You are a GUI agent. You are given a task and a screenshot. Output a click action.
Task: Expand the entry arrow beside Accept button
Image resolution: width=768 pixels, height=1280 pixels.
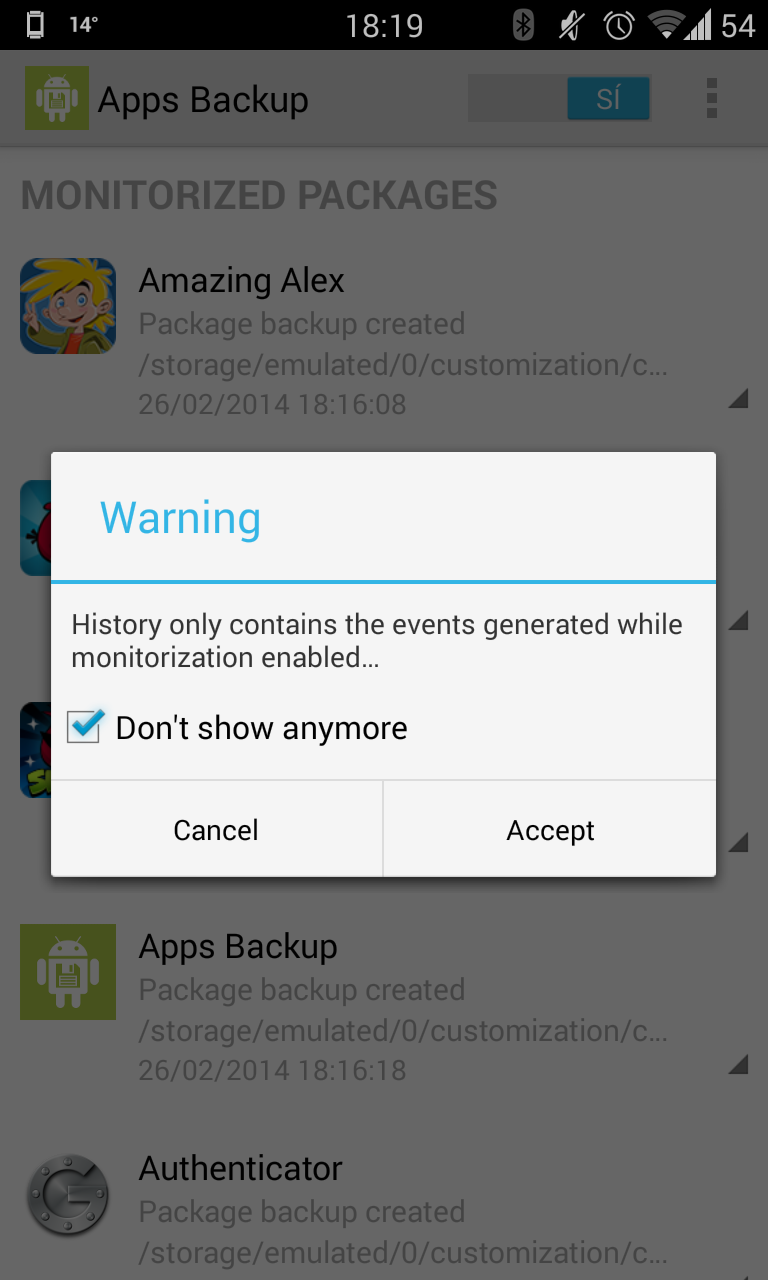click(738, 843)
